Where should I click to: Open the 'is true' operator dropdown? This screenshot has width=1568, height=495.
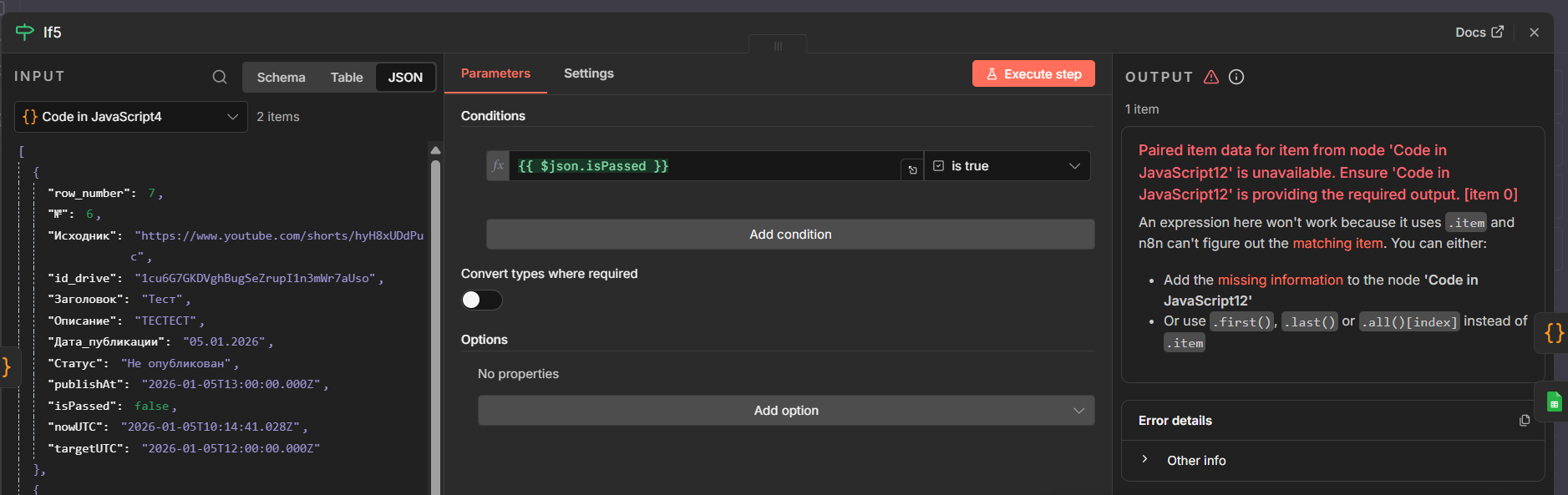1007,166
